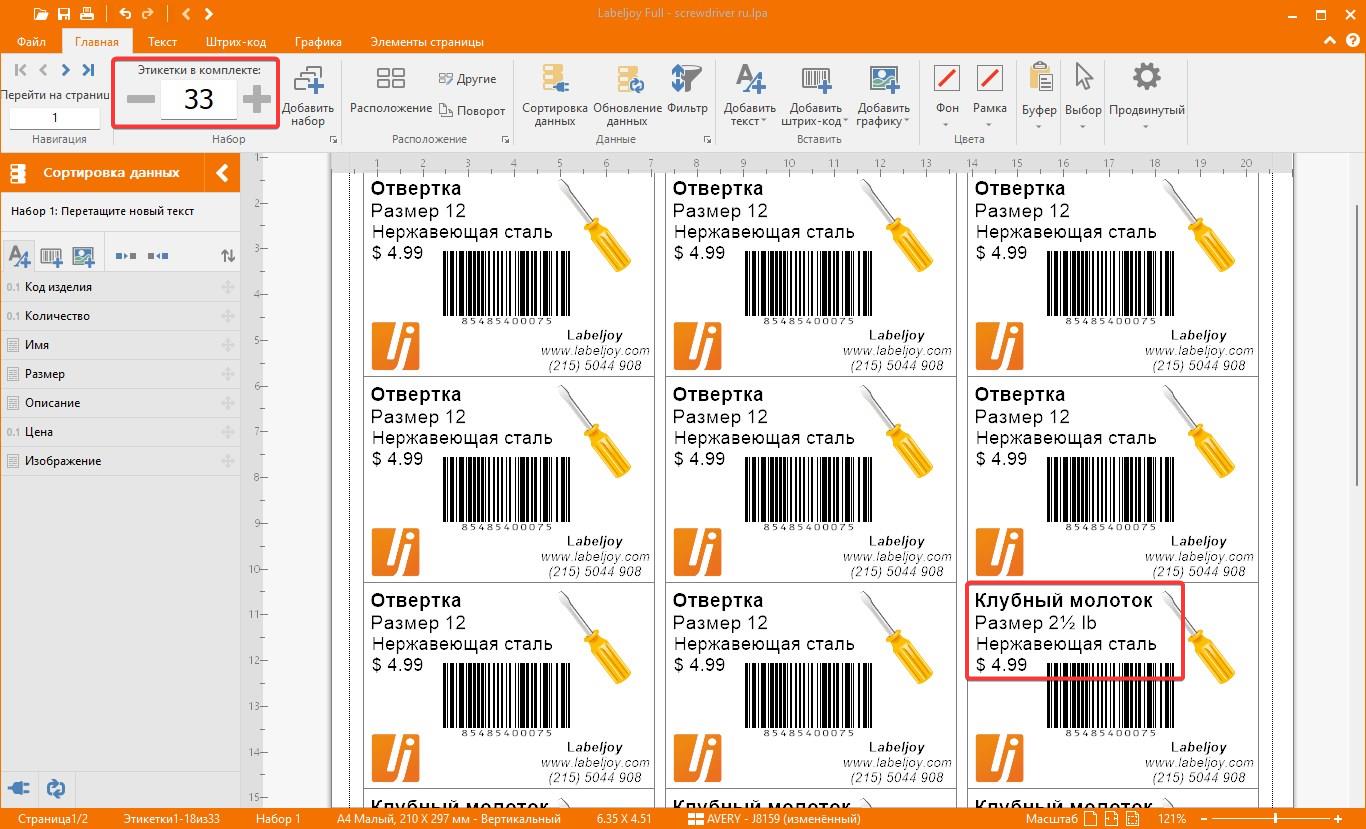Undo the last action
This screenshot has height=829, width=1366.
(125, 14)
